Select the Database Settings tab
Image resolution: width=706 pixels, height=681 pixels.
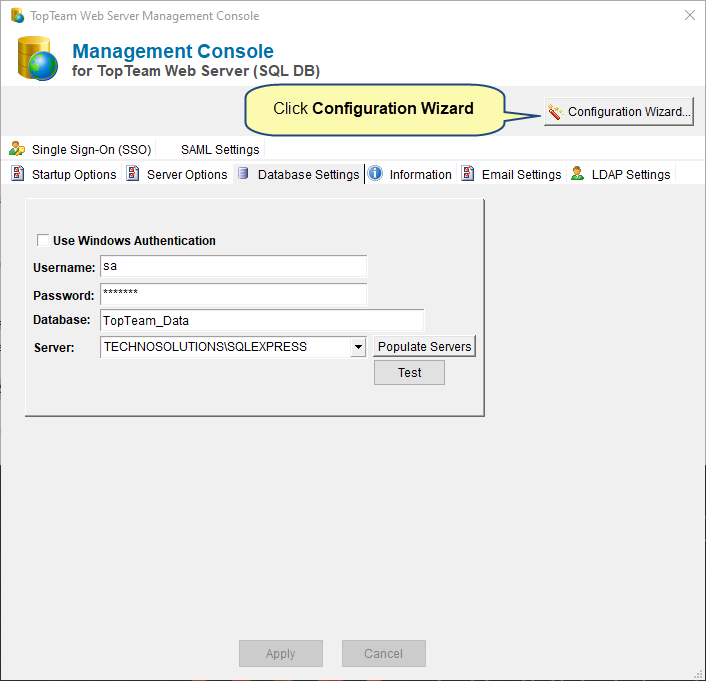coord(299,174)
